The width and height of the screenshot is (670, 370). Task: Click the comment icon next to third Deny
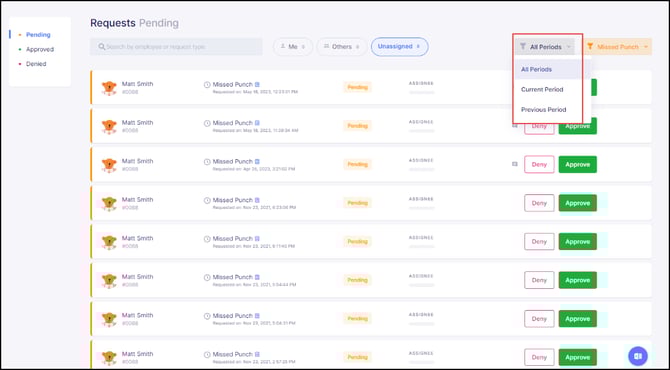tap(515, 164)
